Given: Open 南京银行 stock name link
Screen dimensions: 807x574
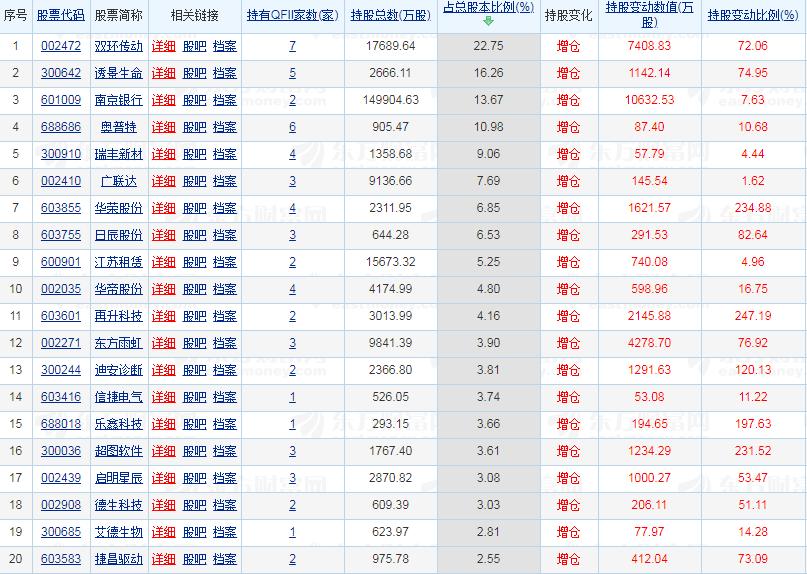Looking at the screenshot, I should click(118, 100).
